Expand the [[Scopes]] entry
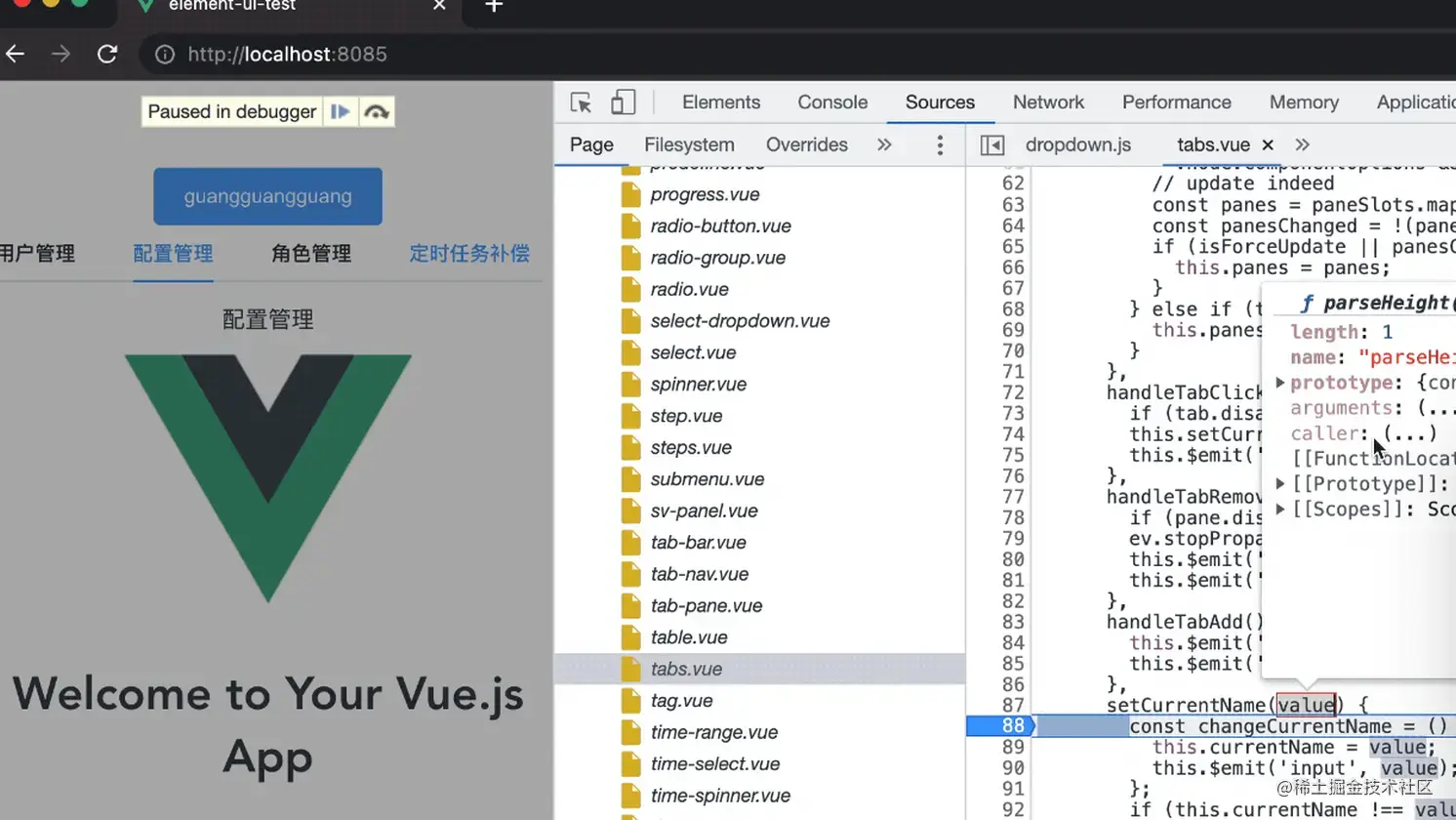The image size is (1456, 820). point(1279,508)
